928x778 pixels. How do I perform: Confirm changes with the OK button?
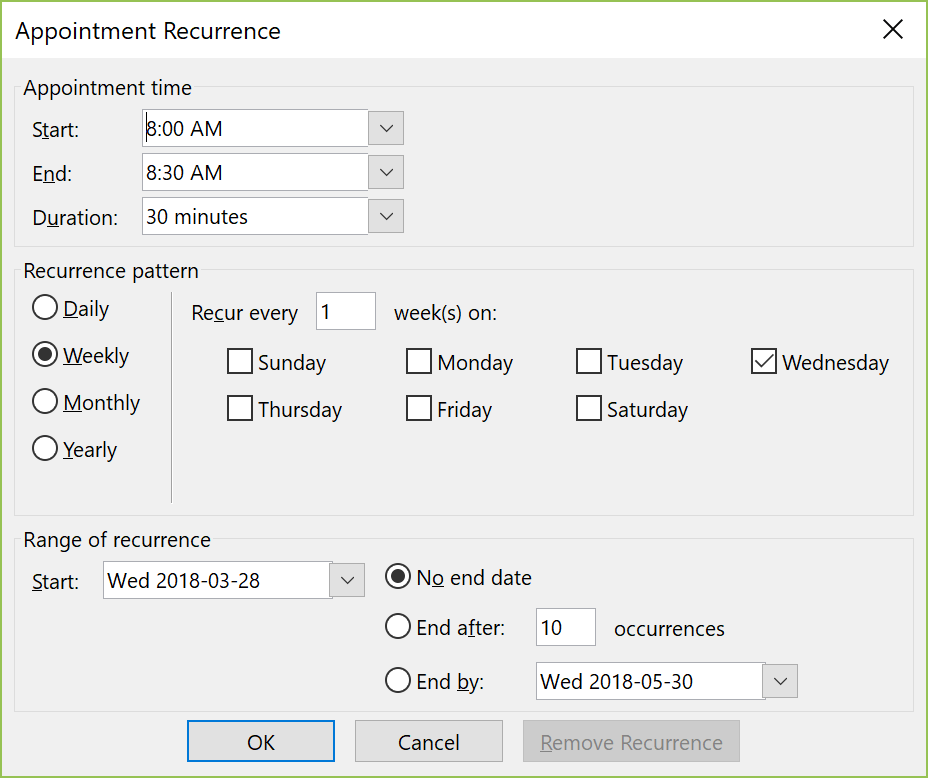[x=260, y=741]
